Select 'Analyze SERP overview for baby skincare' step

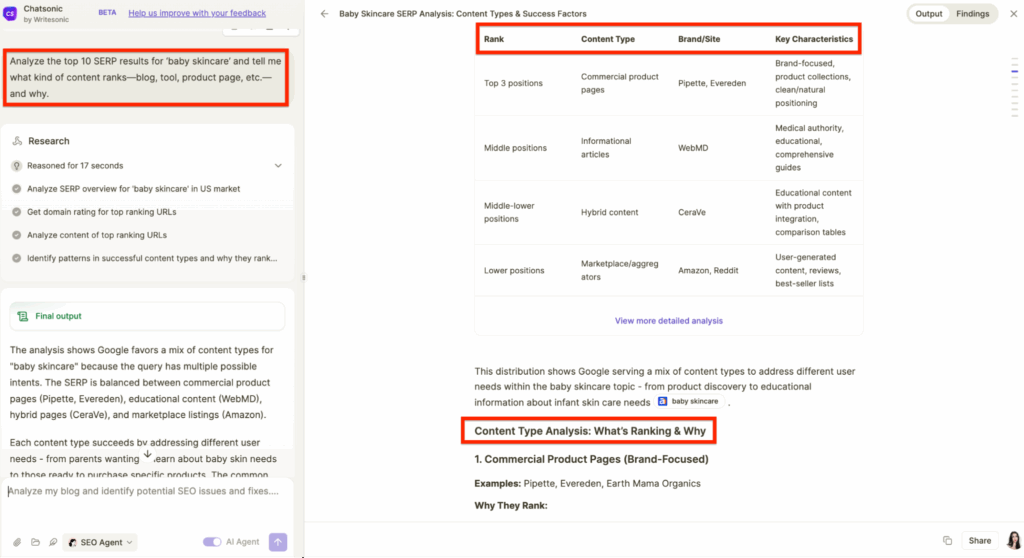point(133,189)
